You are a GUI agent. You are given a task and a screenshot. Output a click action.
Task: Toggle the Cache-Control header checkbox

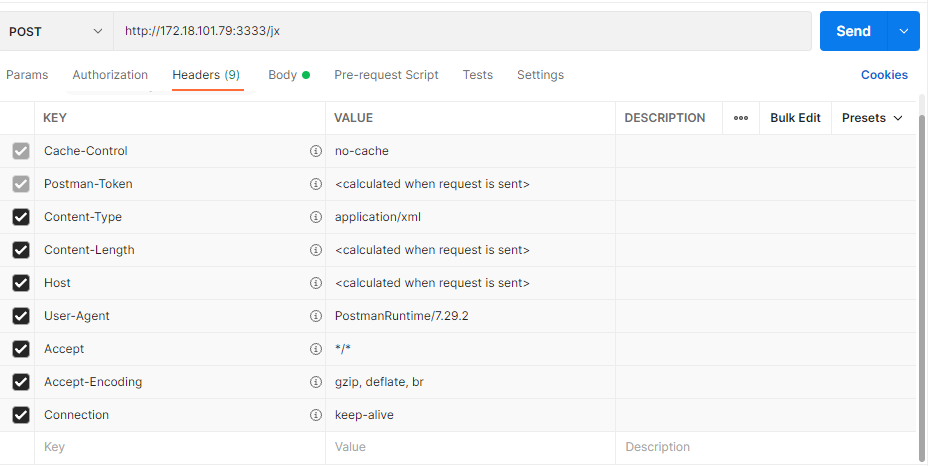[x=21, y=151]
